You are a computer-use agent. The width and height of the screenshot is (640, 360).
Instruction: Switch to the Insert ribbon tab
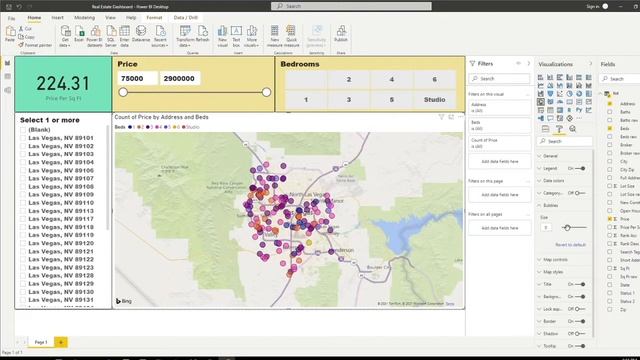click(x=58, y=18)
